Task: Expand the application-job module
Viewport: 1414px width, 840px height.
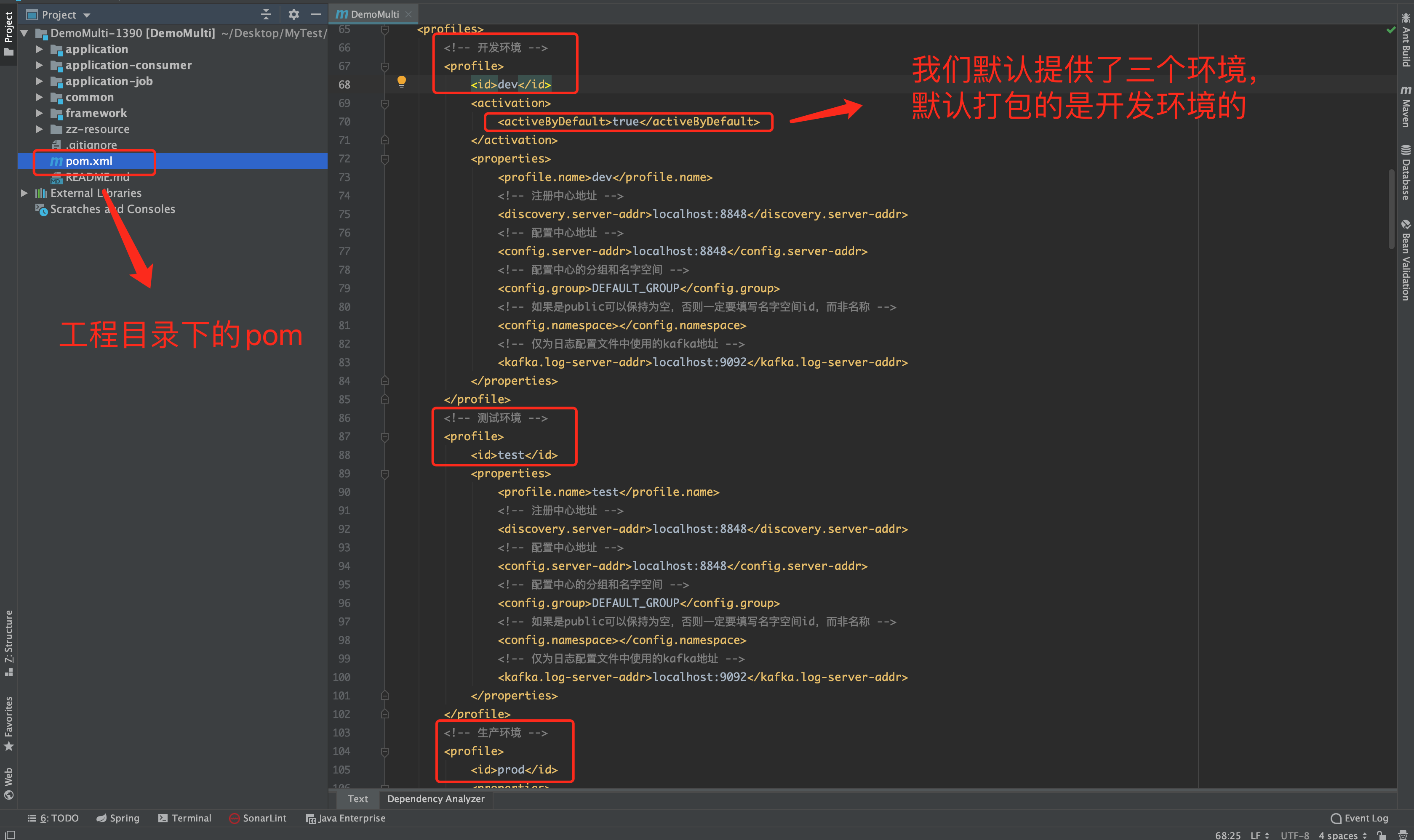Action: 39,82
